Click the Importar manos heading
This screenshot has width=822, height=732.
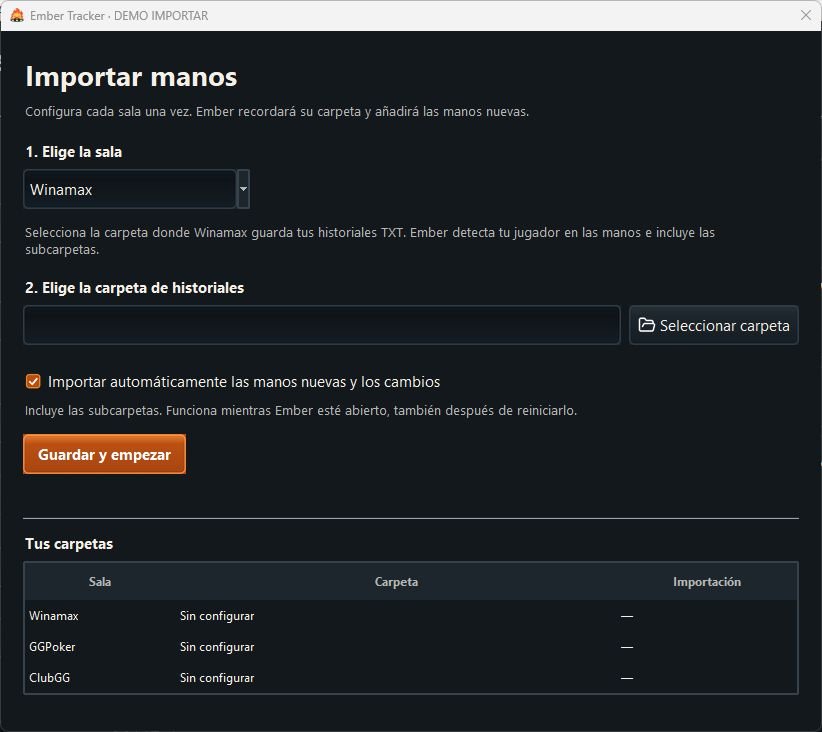131,77
